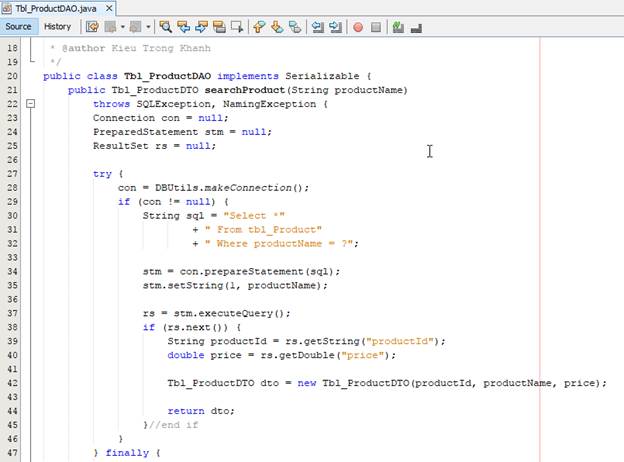Switch to the Source view
This screenshot has width=624, height=462.
click(18, 27)
